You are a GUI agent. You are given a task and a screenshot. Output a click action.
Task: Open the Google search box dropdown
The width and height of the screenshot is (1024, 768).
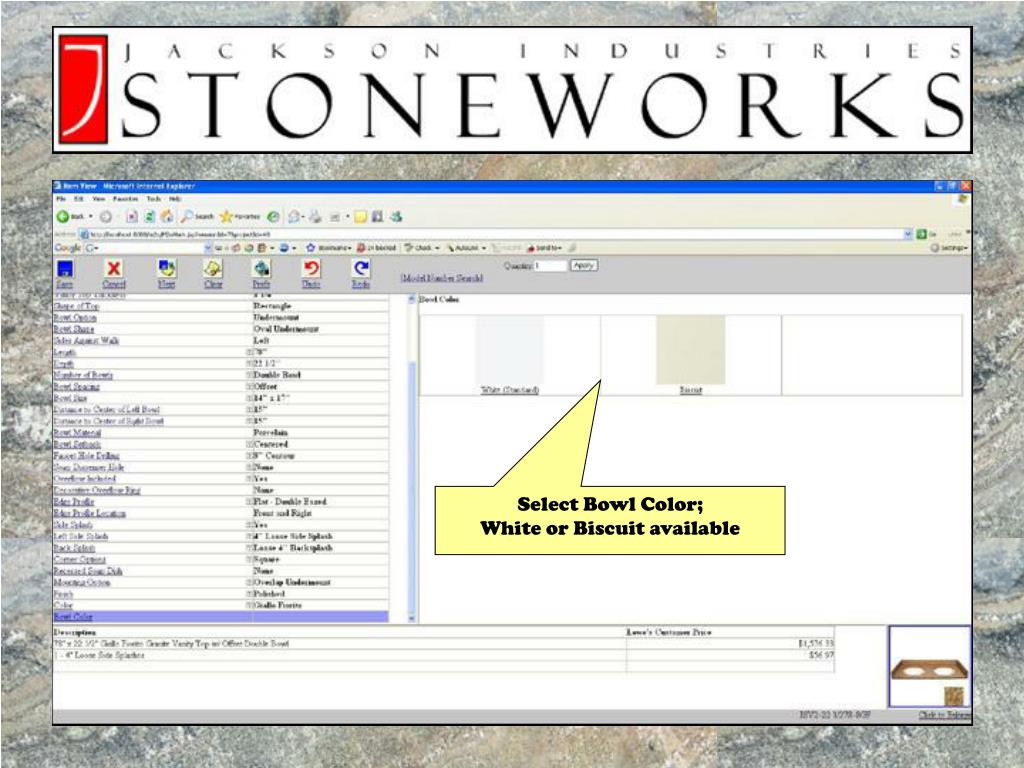coord(208,248)
